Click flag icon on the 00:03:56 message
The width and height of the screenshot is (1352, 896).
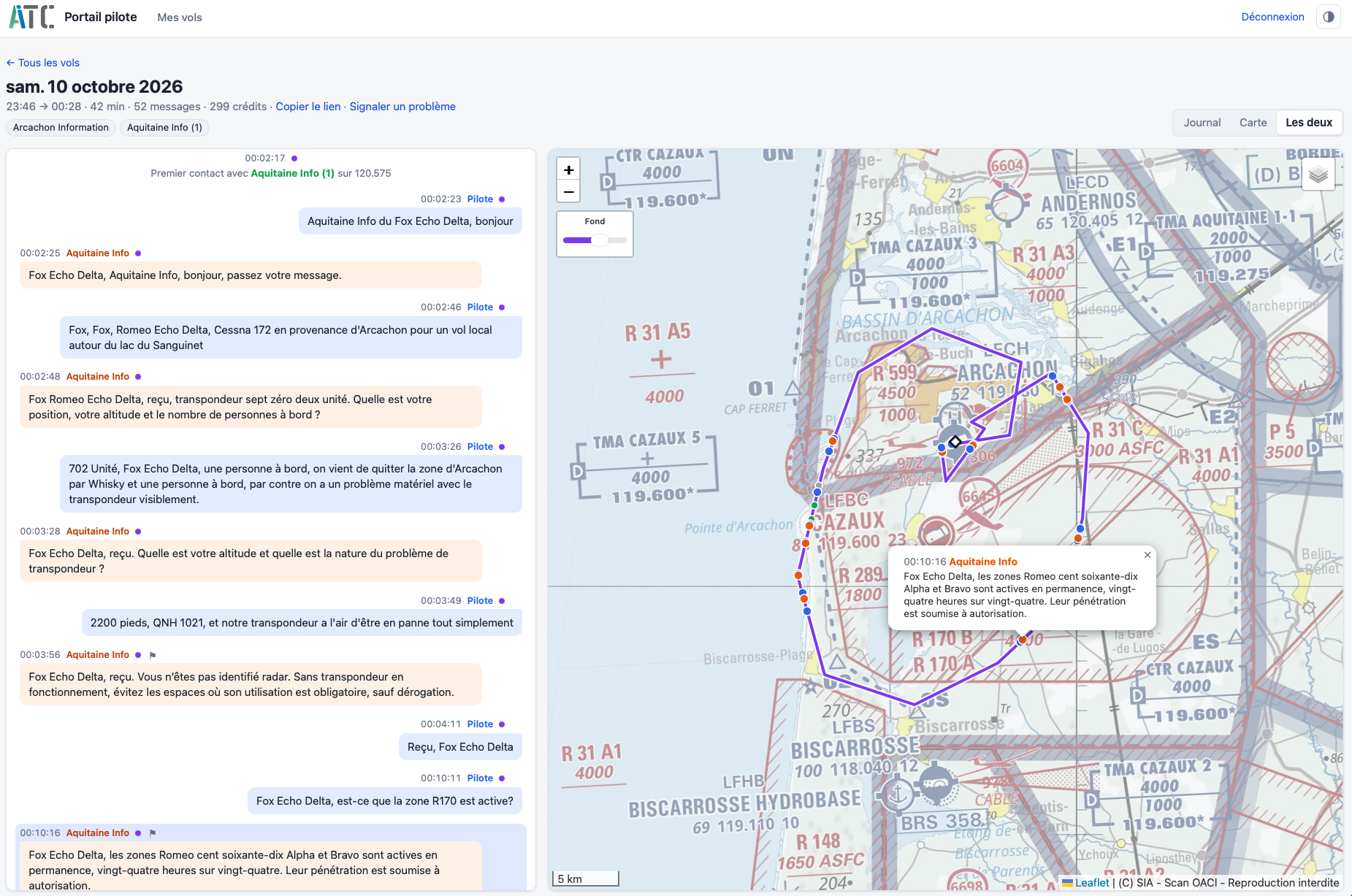tap(153, 655)
